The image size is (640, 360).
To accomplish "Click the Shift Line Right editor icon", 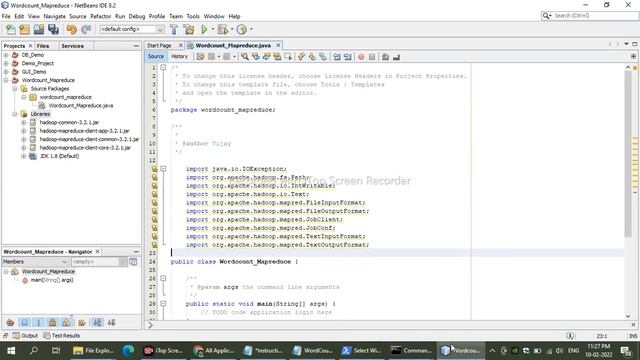I will point(348,57).
